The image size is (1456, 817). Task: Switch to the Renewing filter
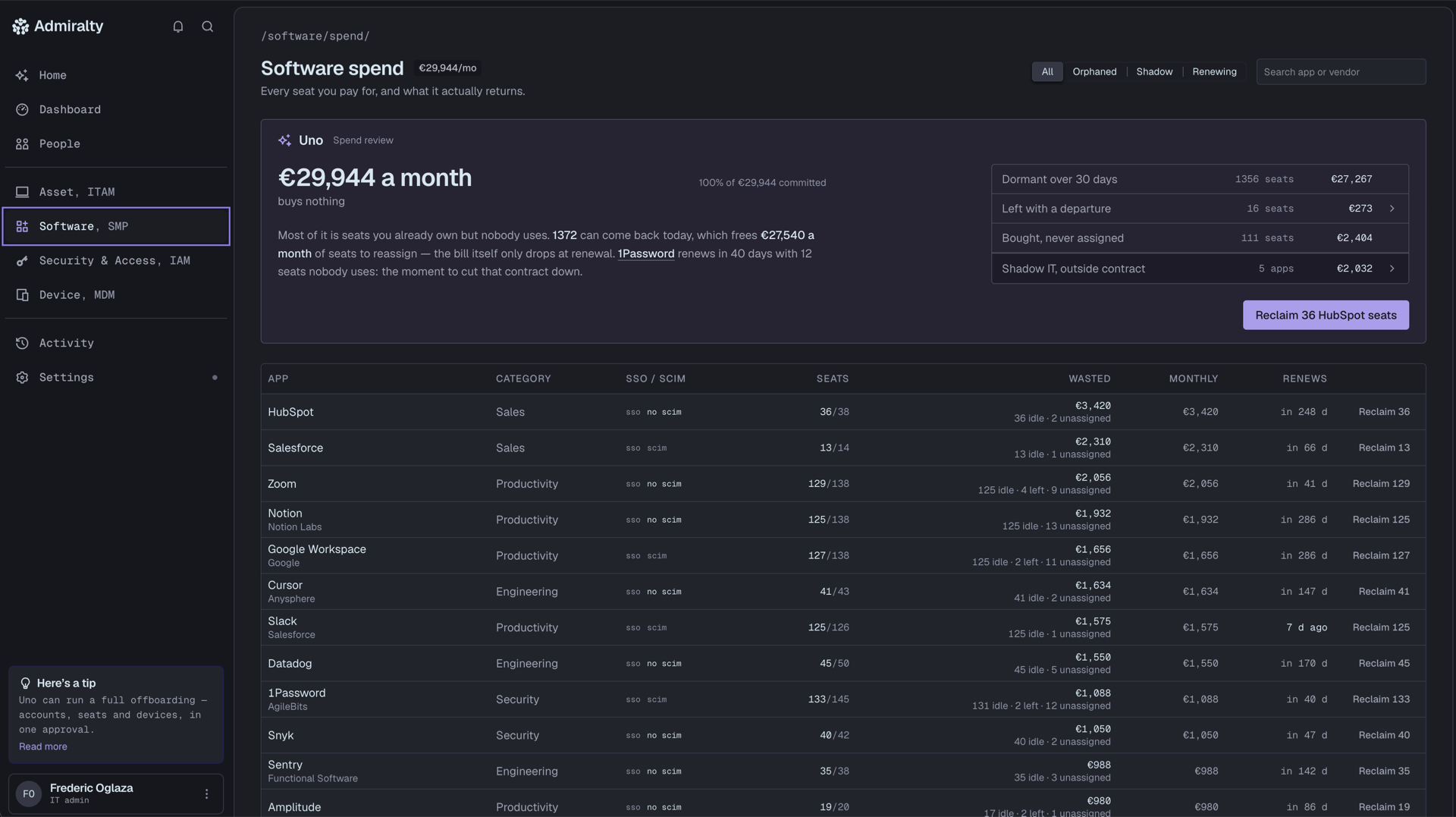tap(1214, 71)
